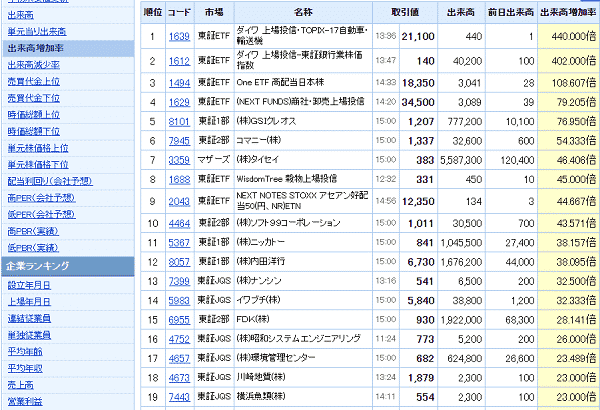Click the 市場 column header
600x410 pixels.
(x=214, y=12)
